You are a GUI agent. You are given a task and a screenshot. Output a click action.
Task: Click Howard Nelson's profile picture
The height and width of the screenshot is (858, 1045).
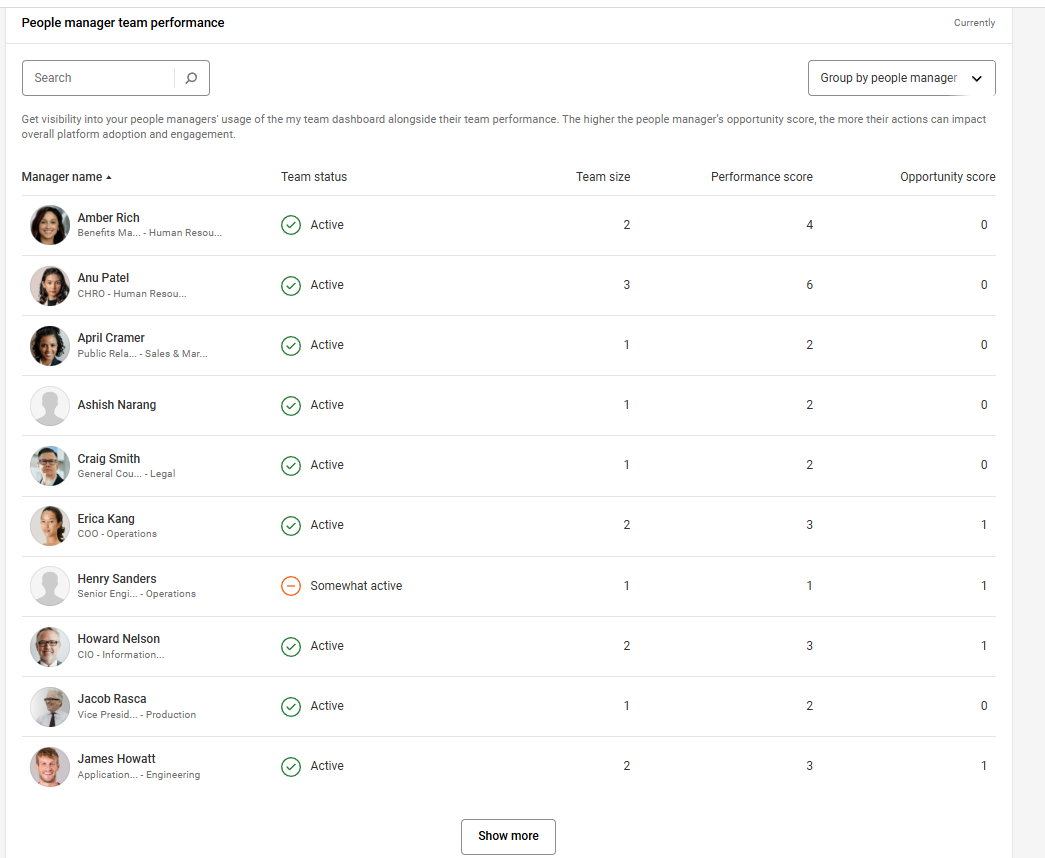(50, 646)
